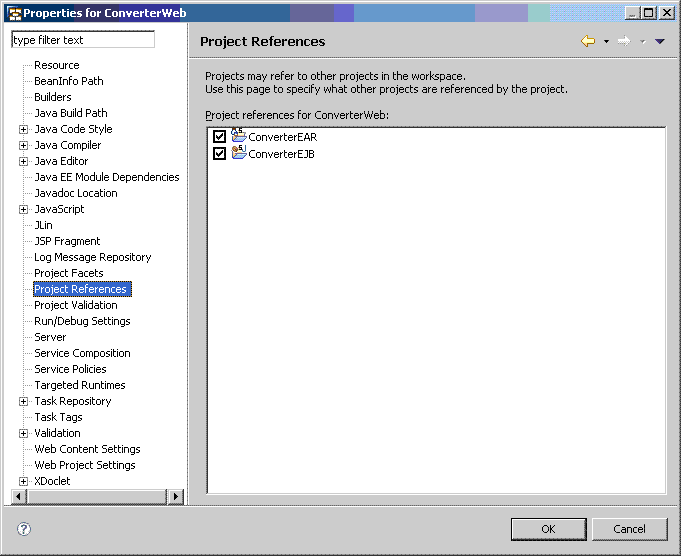Open the back history dropdown arrow
681x556 pixels.
coord(606,42)
